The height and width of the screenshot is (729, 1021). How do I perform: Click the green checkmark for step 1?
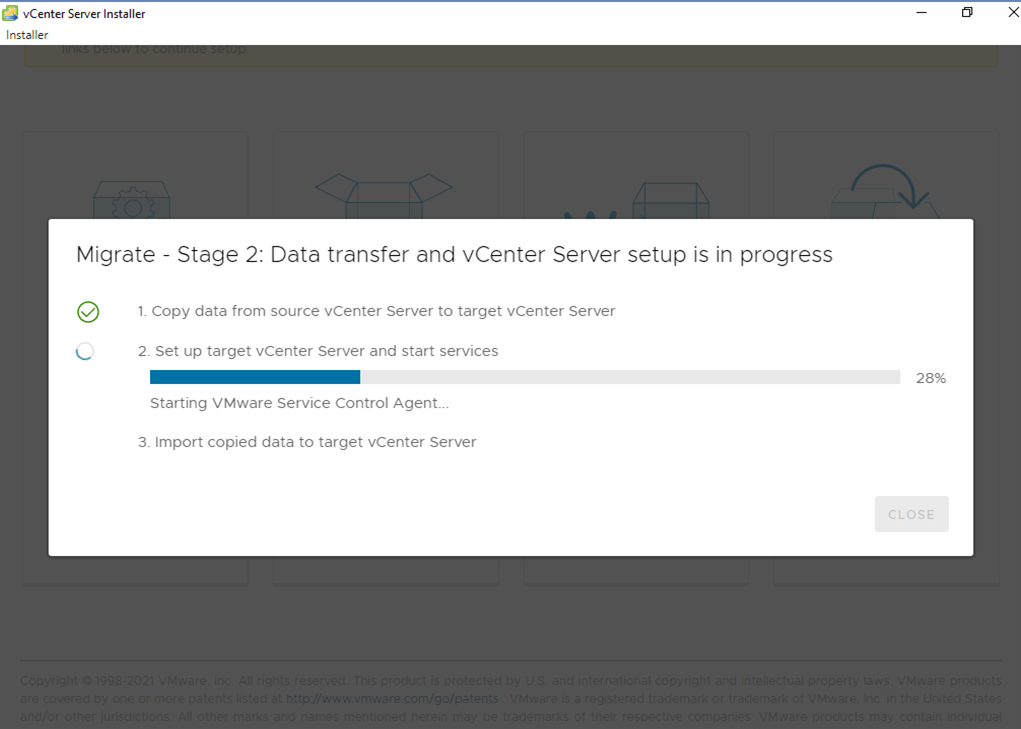(88, 312)
